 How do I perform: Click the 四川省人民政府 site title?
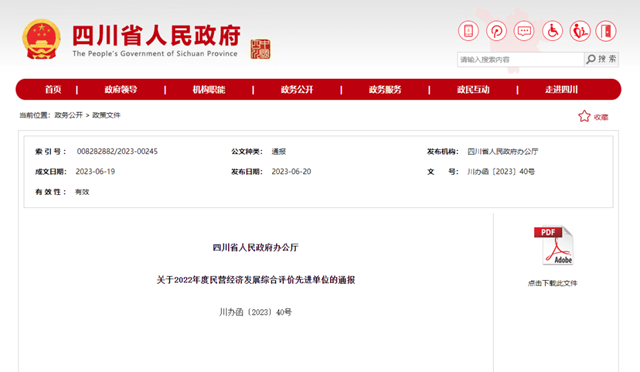pos(157,36)
